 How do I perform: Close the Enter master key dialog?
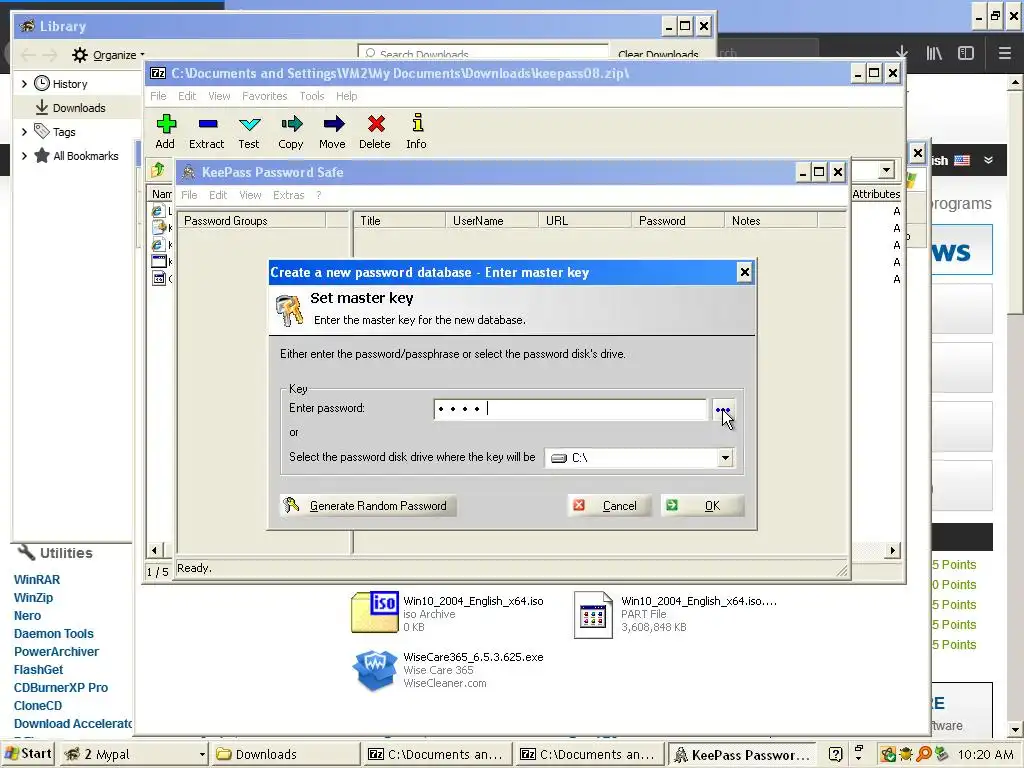(x=744, y=272)
